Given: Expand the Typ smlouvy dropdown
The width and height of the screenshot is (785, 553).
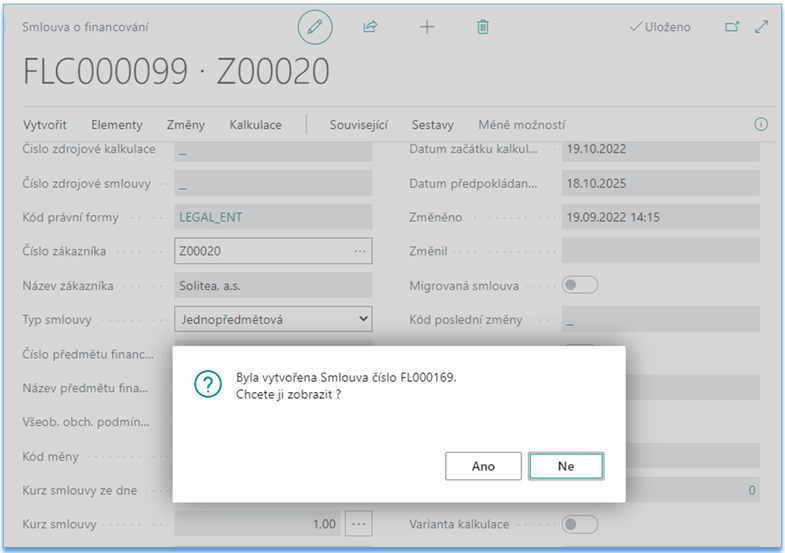Looking at the screenshot, I should click(x=362, y=319).
